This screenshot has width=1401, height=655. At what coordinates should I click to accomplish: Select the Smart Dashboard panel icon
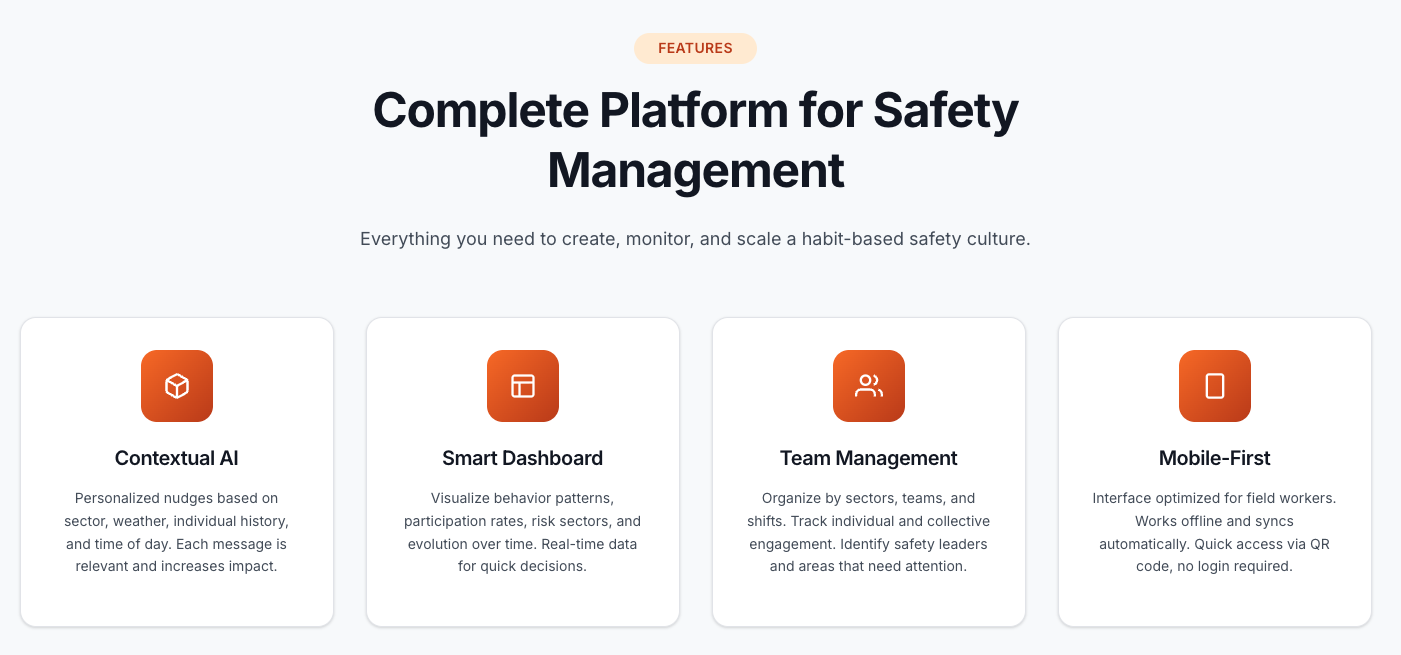[x=522, y=386]
